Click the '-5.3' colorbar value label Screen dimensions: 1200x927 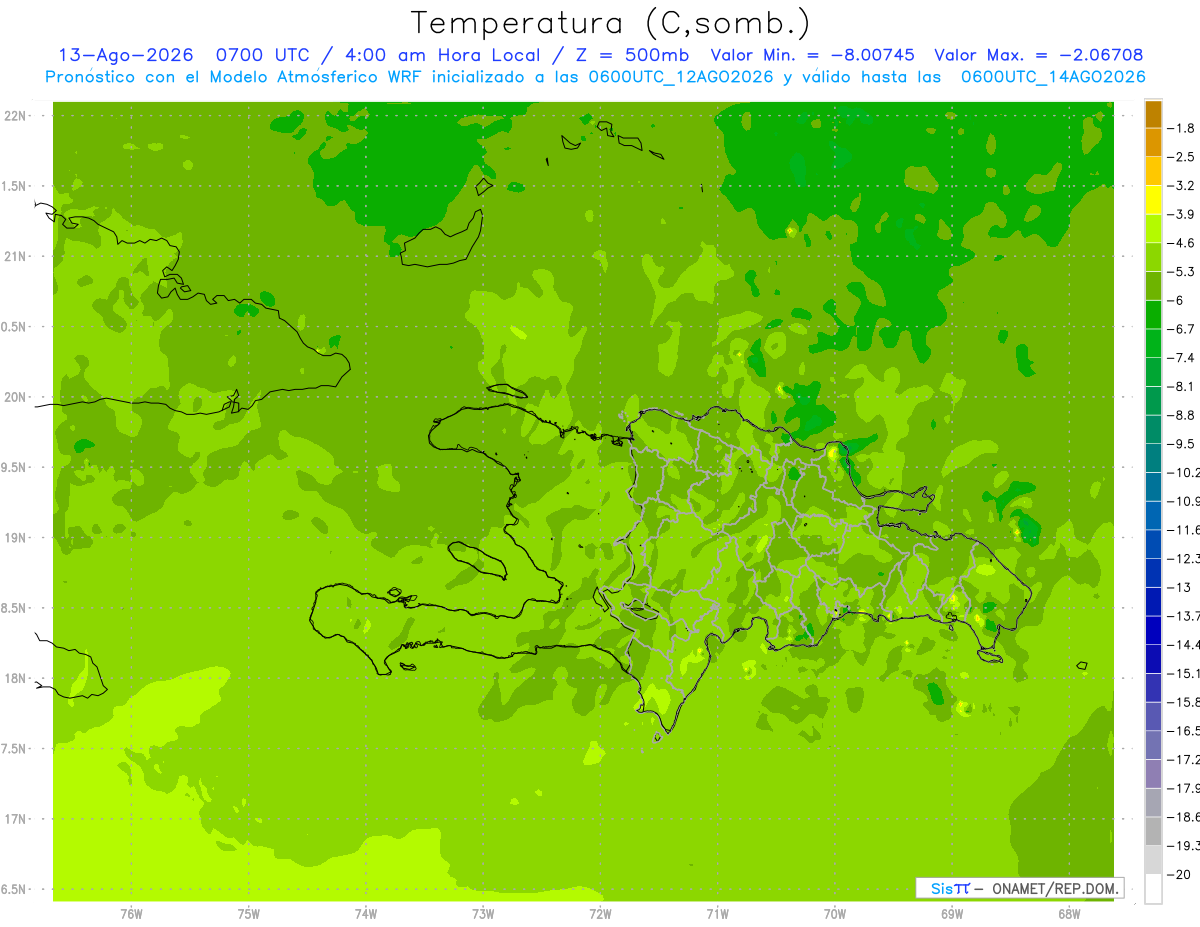point(1181,271)
